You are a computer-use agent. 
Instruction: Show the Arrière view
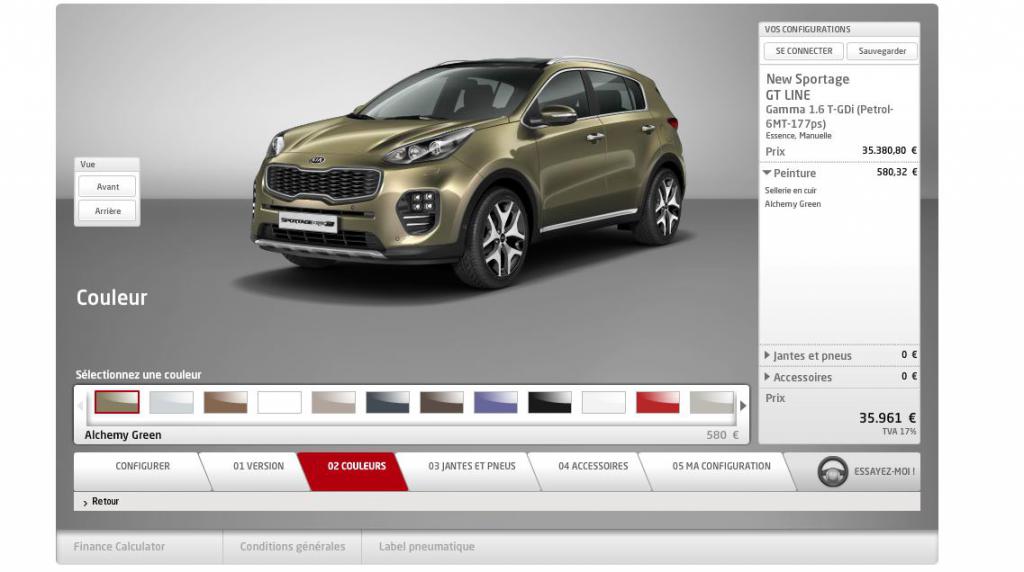click(108, 211)
